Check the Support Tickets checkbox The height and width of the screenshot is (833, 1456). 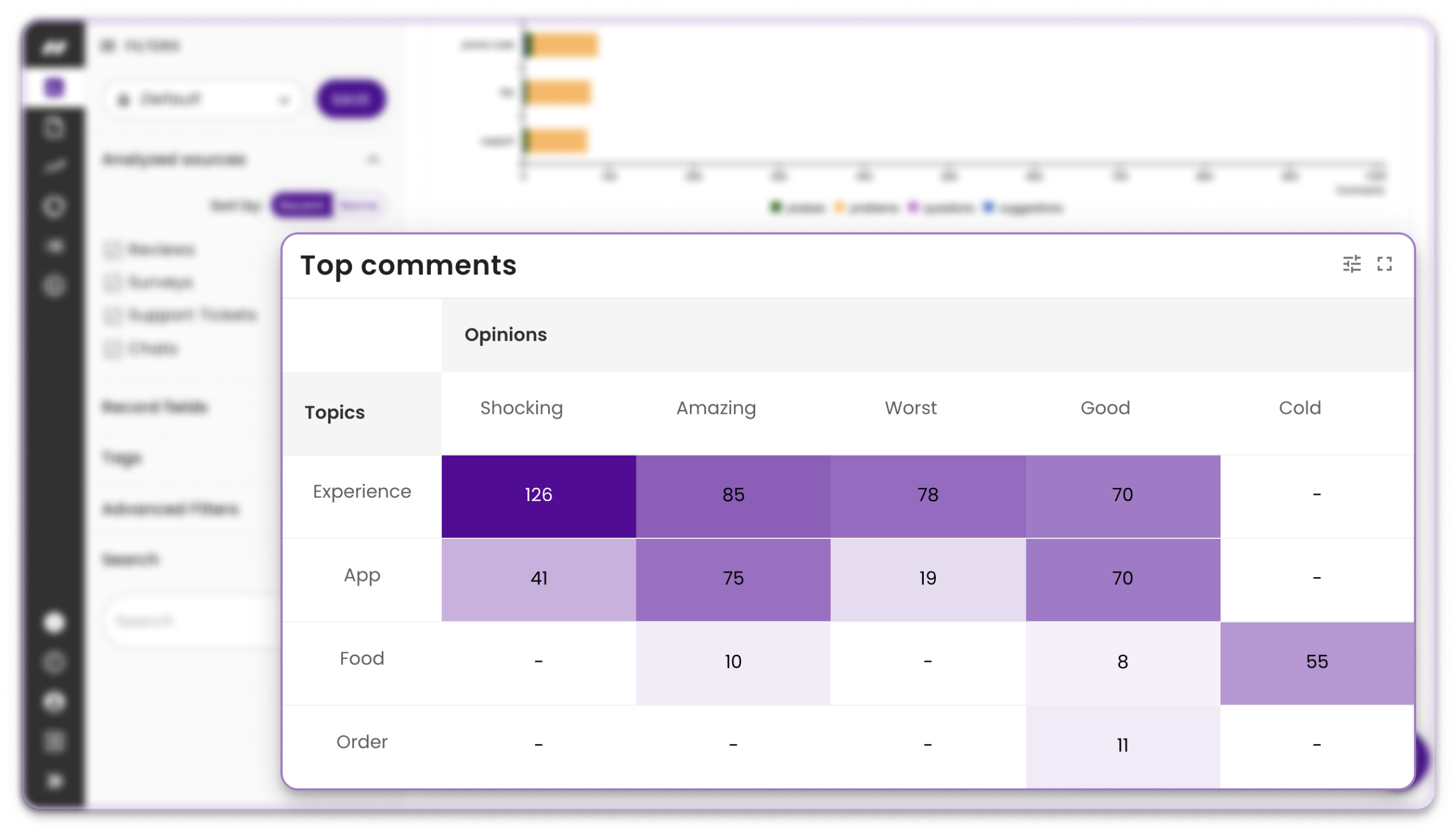(x=112, y=316)
